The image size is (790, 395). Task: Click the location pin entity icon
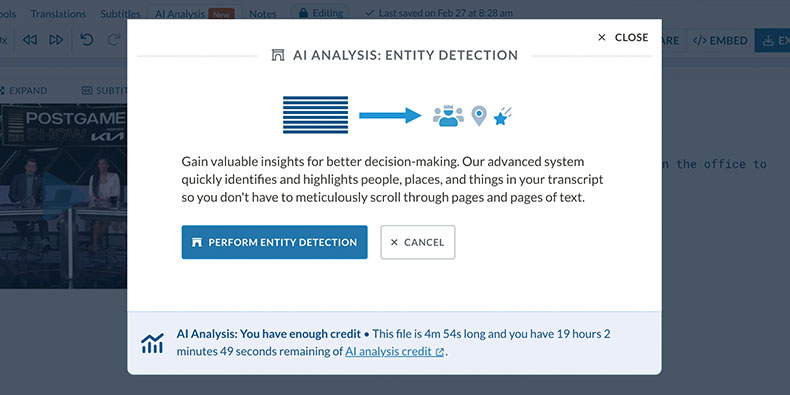(x=479, y=115)
